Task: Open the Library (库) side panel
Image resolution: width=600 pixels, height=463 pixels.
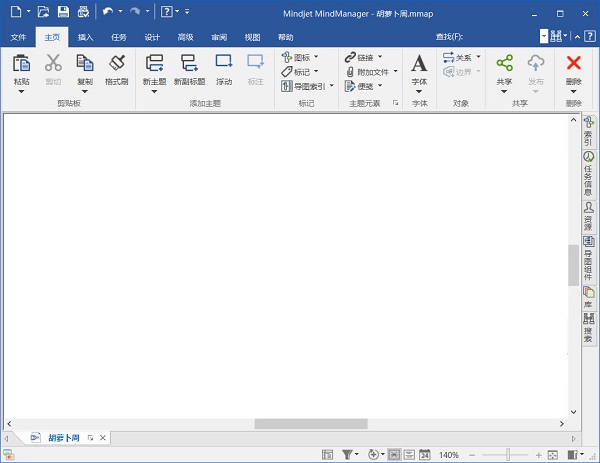Action: tap(588, 297)
